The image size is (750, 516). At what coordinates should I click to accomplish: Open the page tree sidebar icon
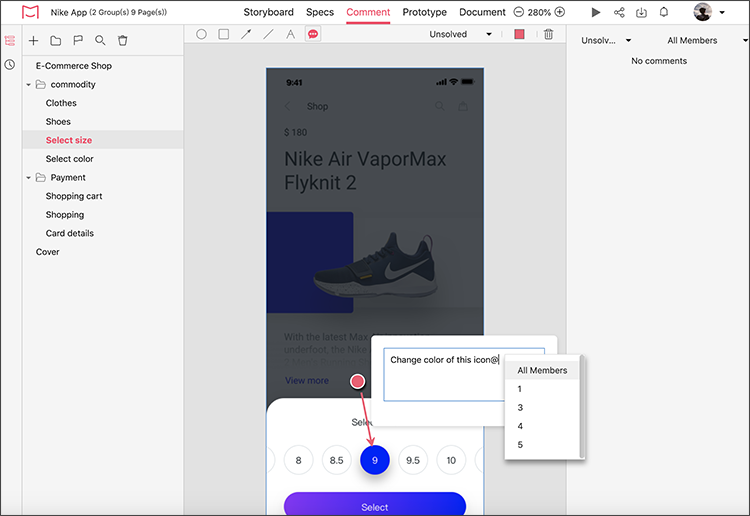[x=10, y=41]
